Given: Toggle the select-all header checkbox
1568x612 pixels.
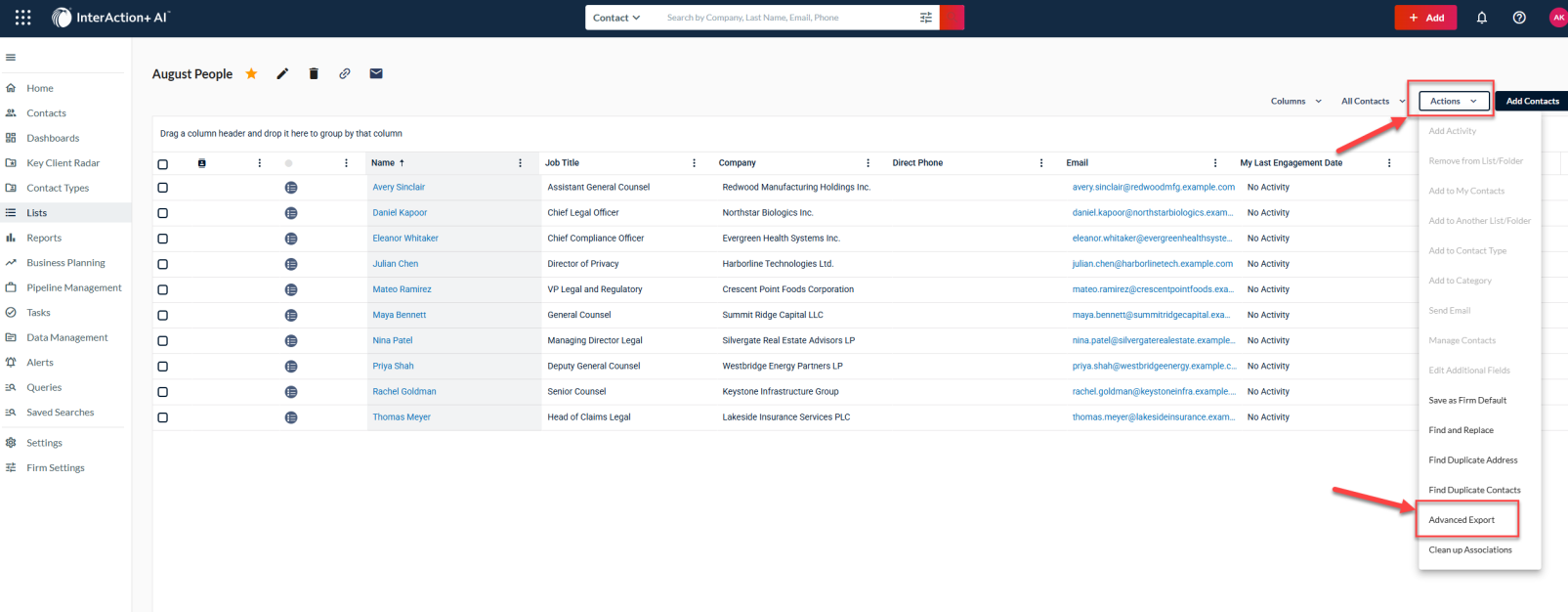Looking at the screenshot, I should point(162,164).
